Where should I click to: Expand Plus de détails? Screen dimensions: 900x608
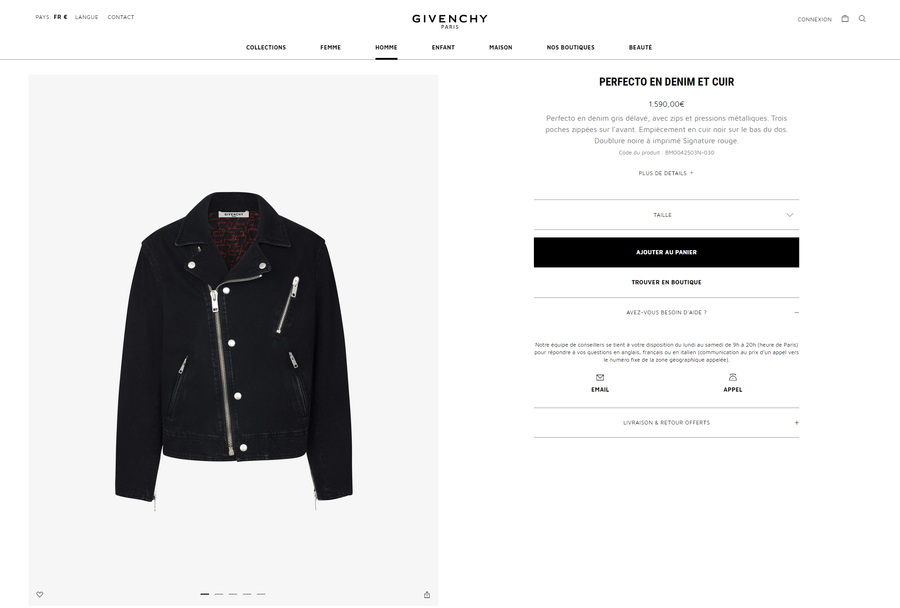click(x=666, y=173)
